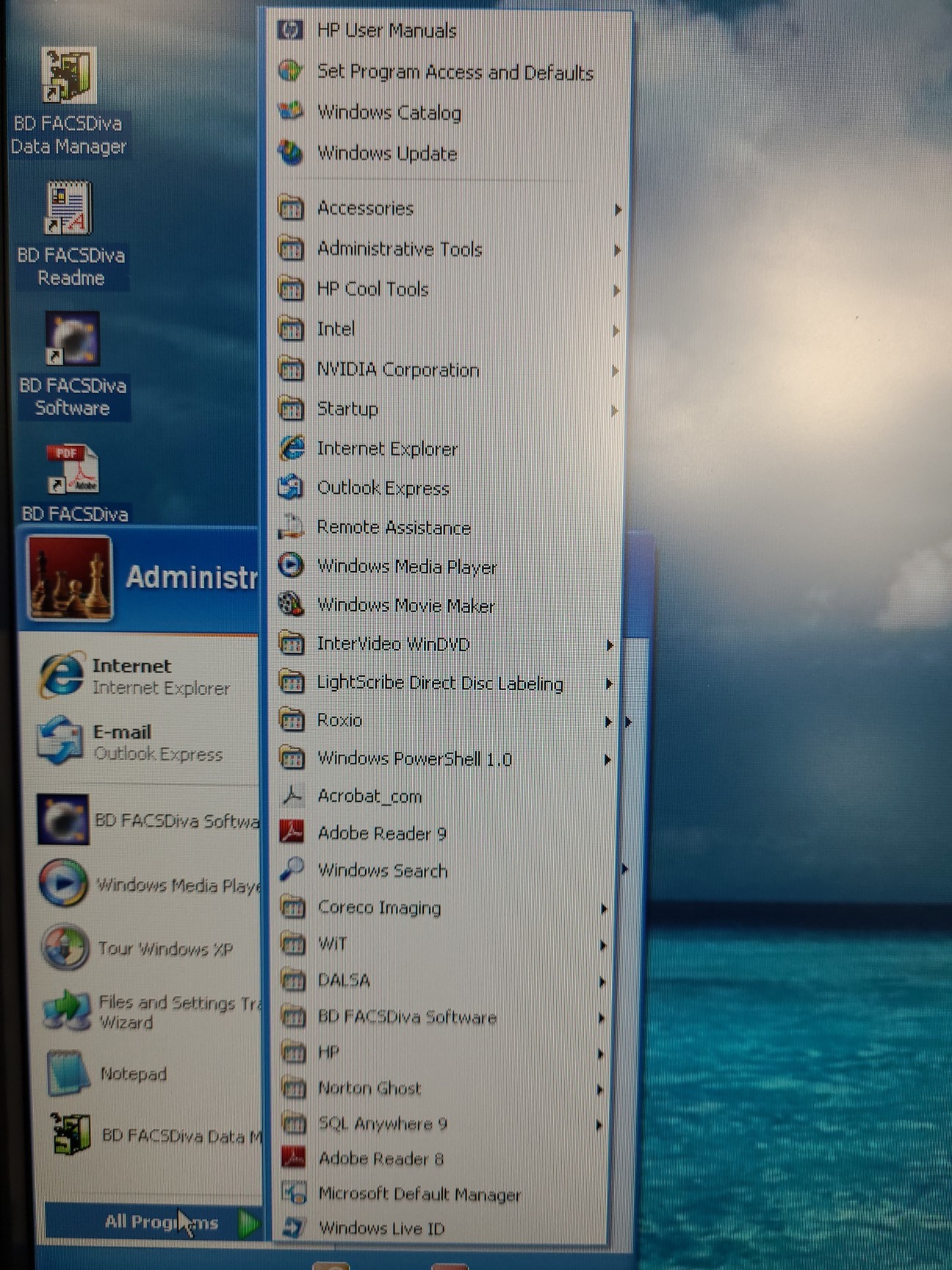The image size is (952, 1270).
Task: Click the Internet Explorer icon in All Programs
Action: point(292,448)
